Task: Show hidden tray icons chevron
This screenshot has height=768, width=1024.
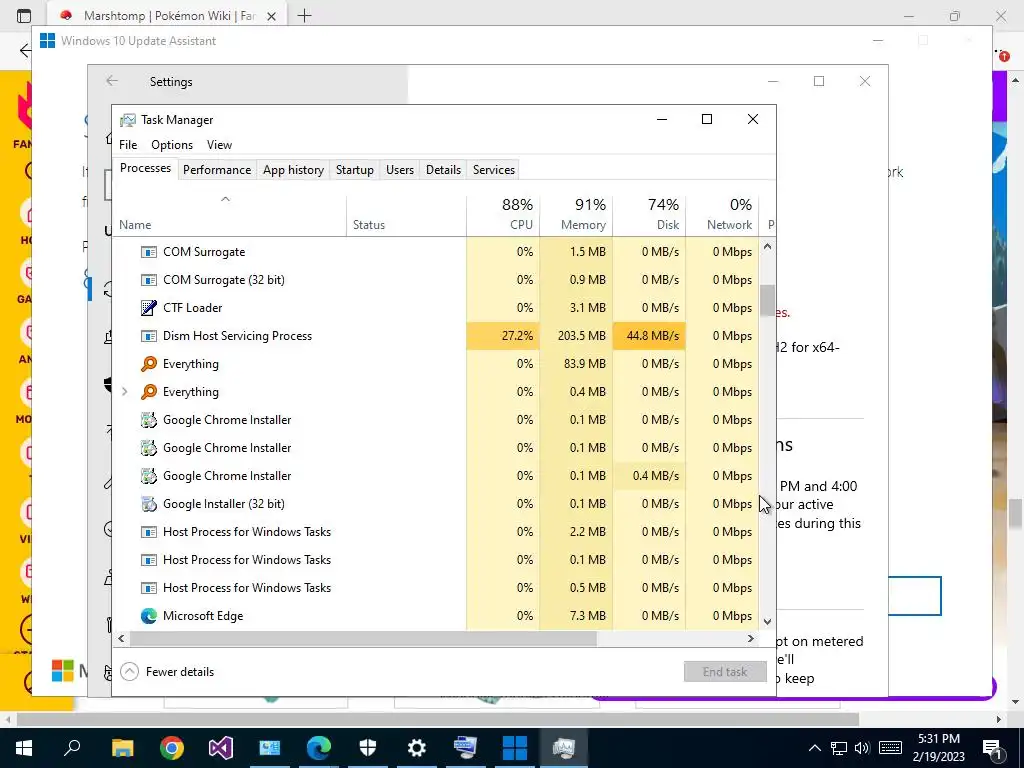Action: (x=814, y=748)
